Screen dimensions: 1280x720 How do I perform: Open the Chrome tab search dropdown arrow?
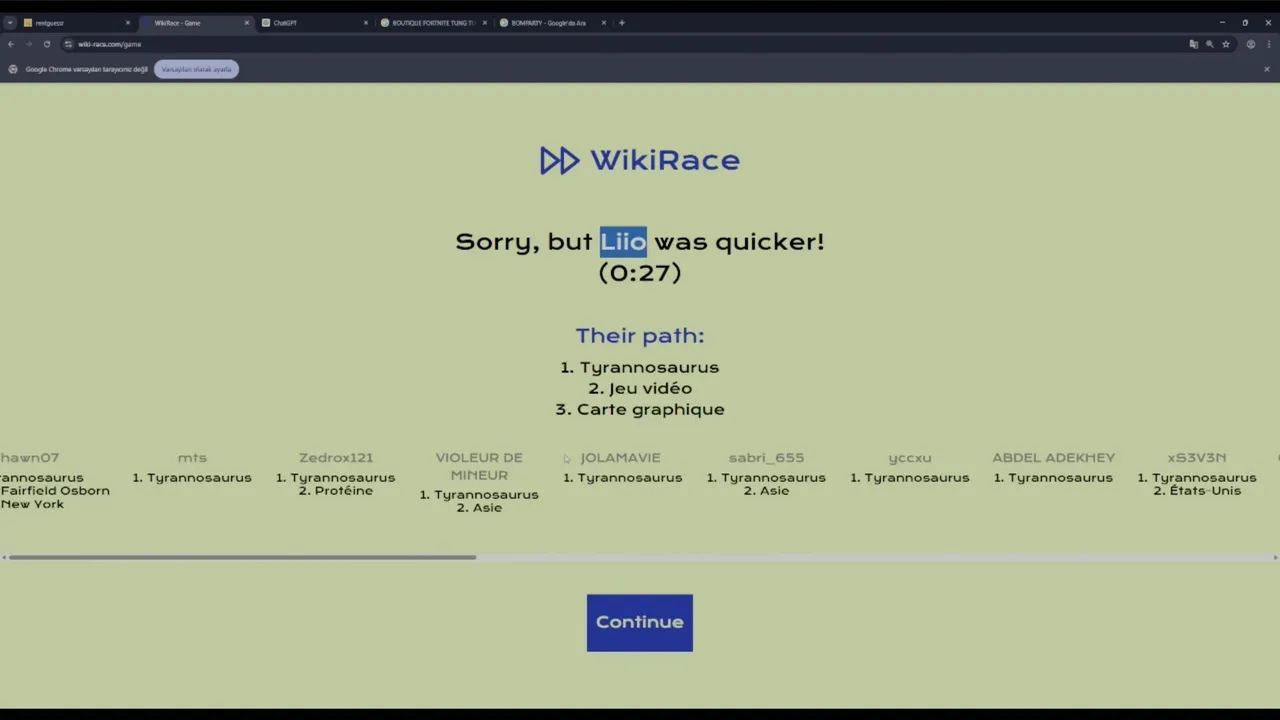[9, 22]
